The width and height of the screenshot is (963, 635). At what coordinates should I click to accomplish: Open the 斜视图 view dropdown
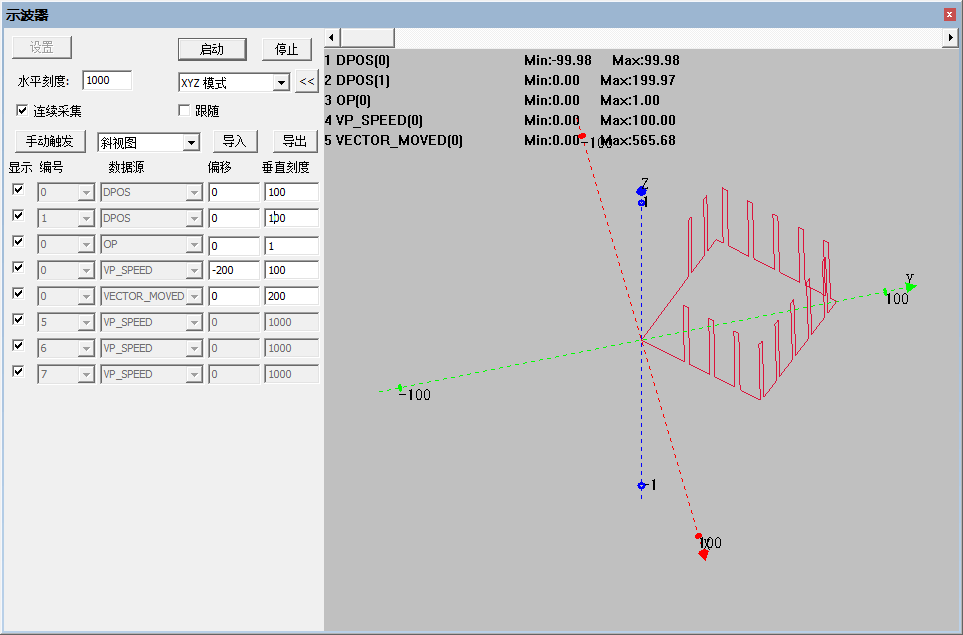point(192,142)
